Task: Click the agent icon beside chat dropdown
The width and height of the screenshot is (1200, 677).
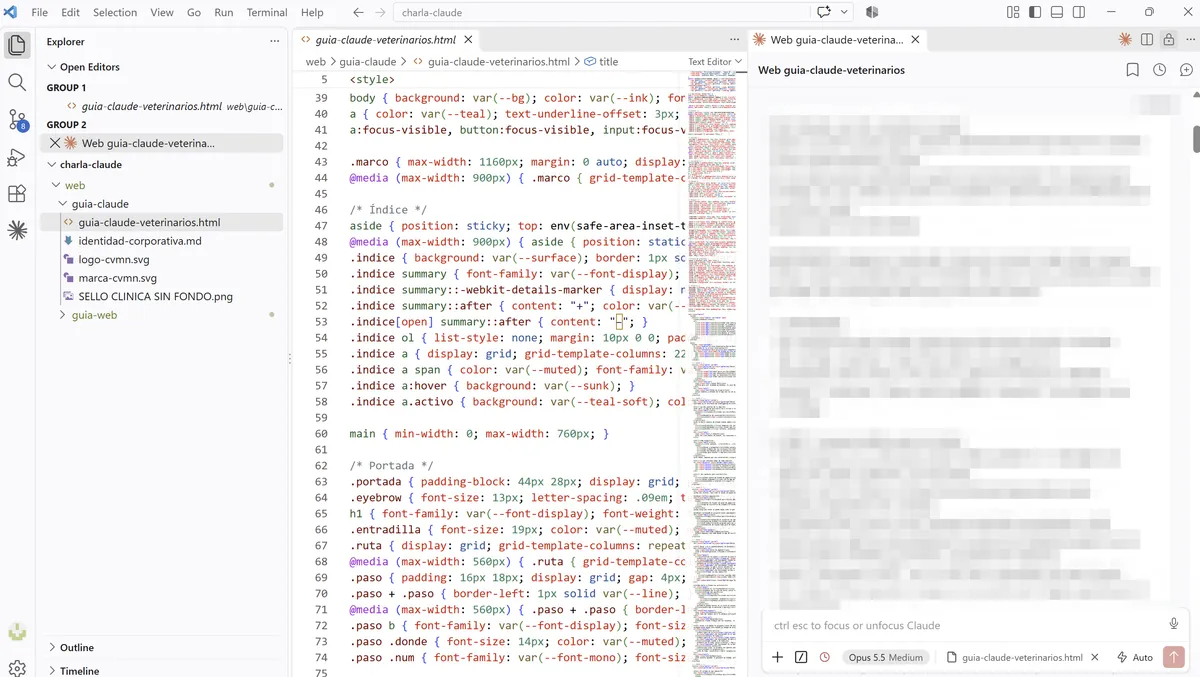Action: coord(872,12)
